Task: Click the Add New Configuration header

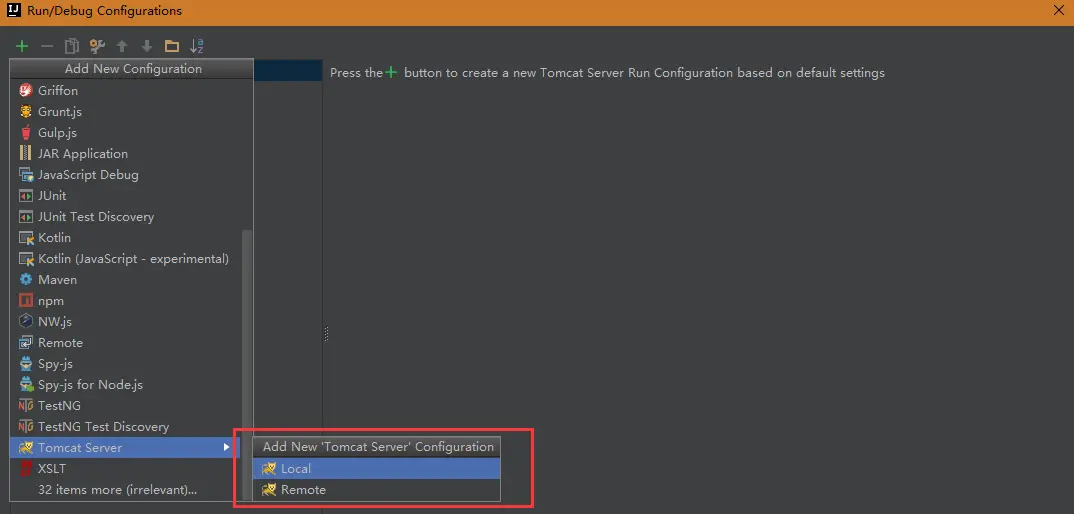Action: pos(132,69)
